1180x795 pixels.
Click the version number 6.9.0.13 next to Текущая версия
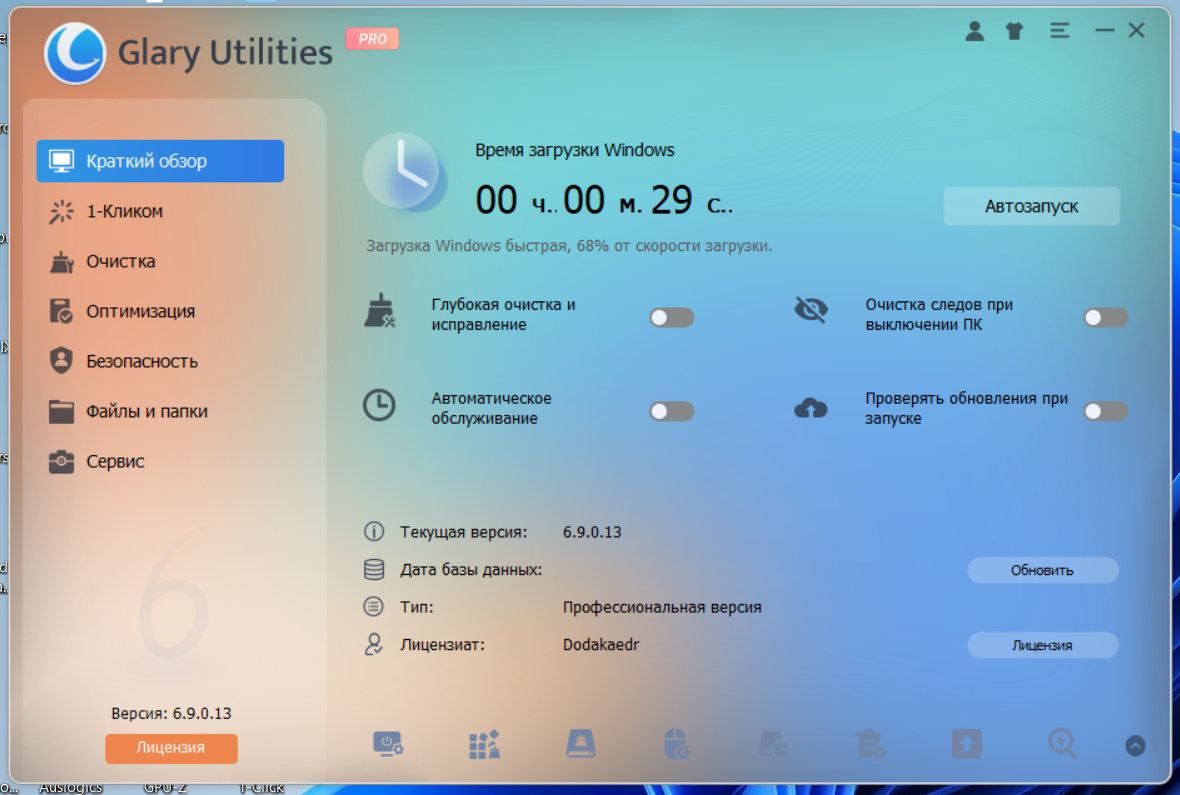(x=592, y=532)
